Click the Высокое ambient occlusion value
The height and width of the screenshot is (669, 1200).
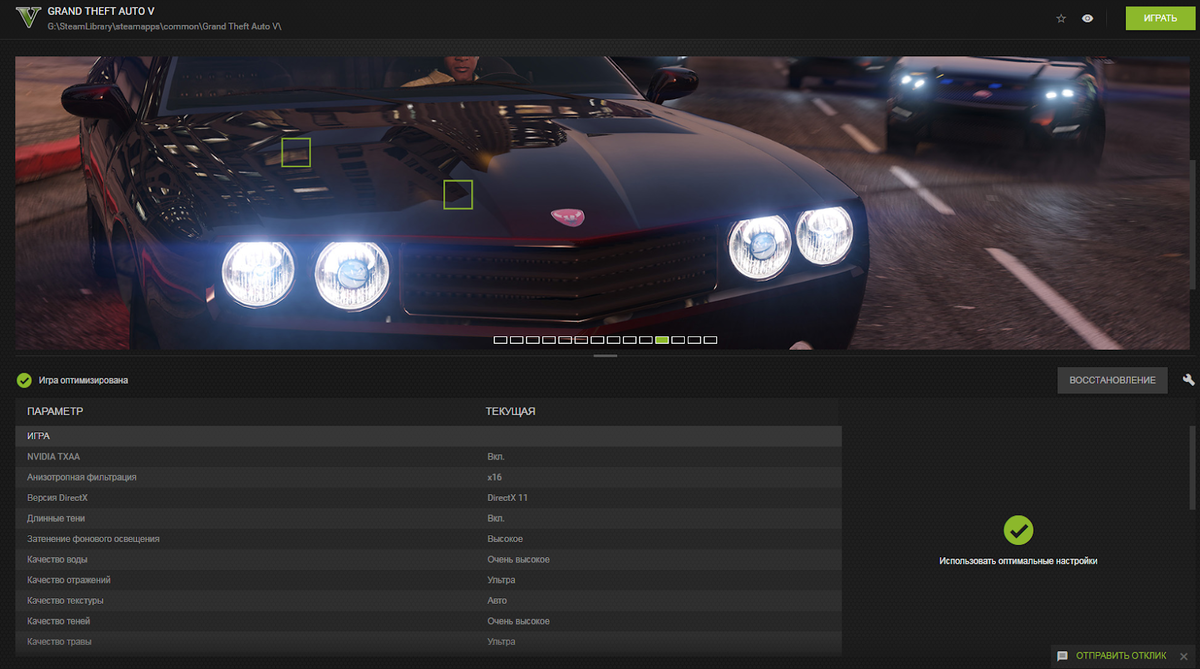tap(505, 539)
